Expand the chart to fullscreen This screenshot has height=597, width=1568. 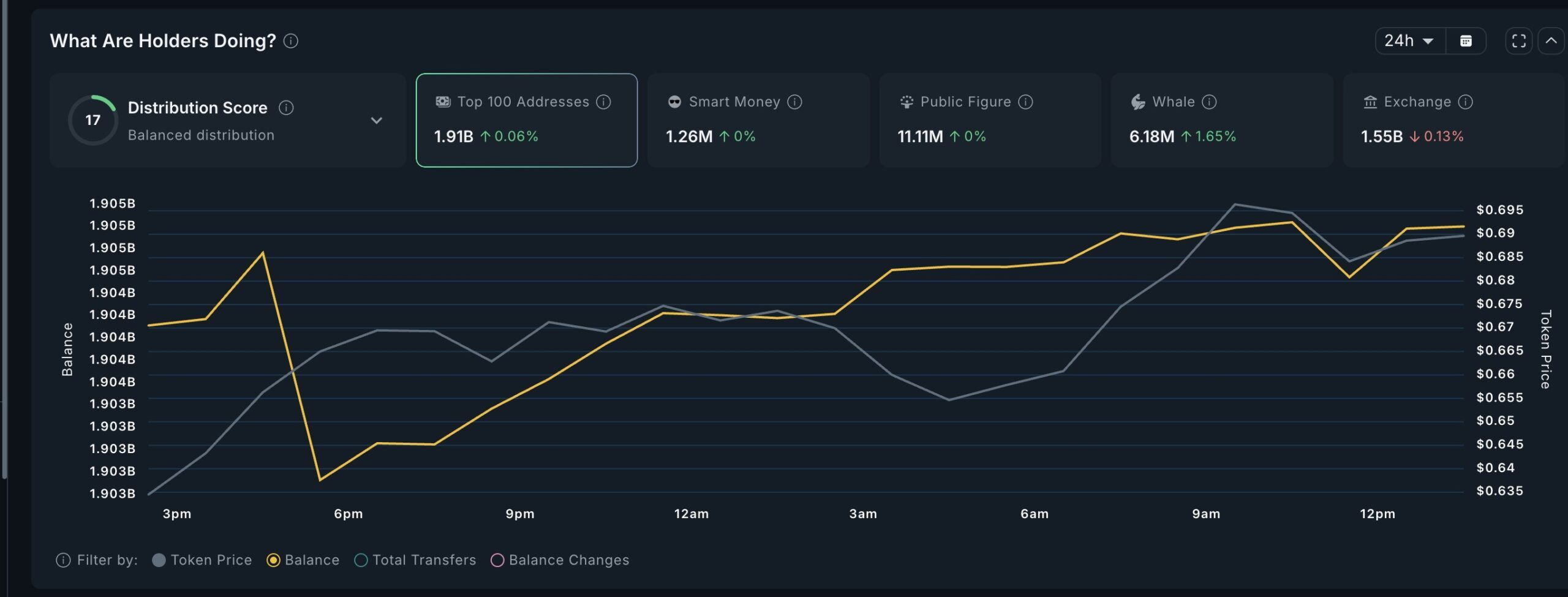(1520, 40)
